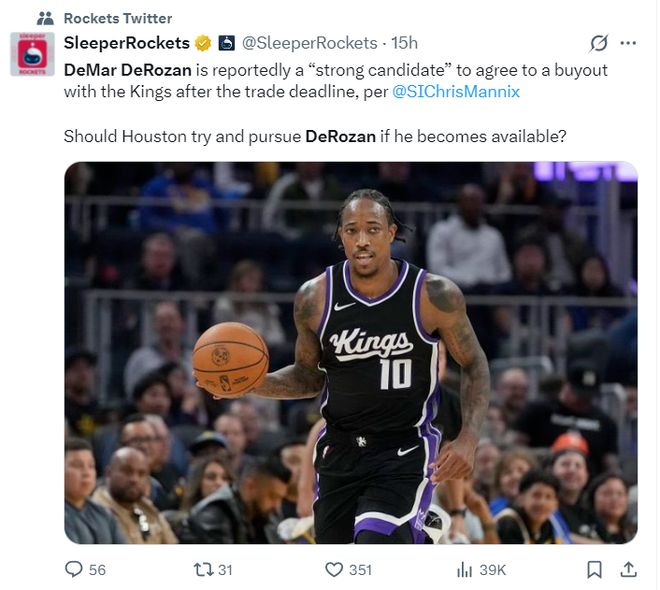Click the gold verified checkmark badge
The image size is (660, 590).
[x=203, y=43]
